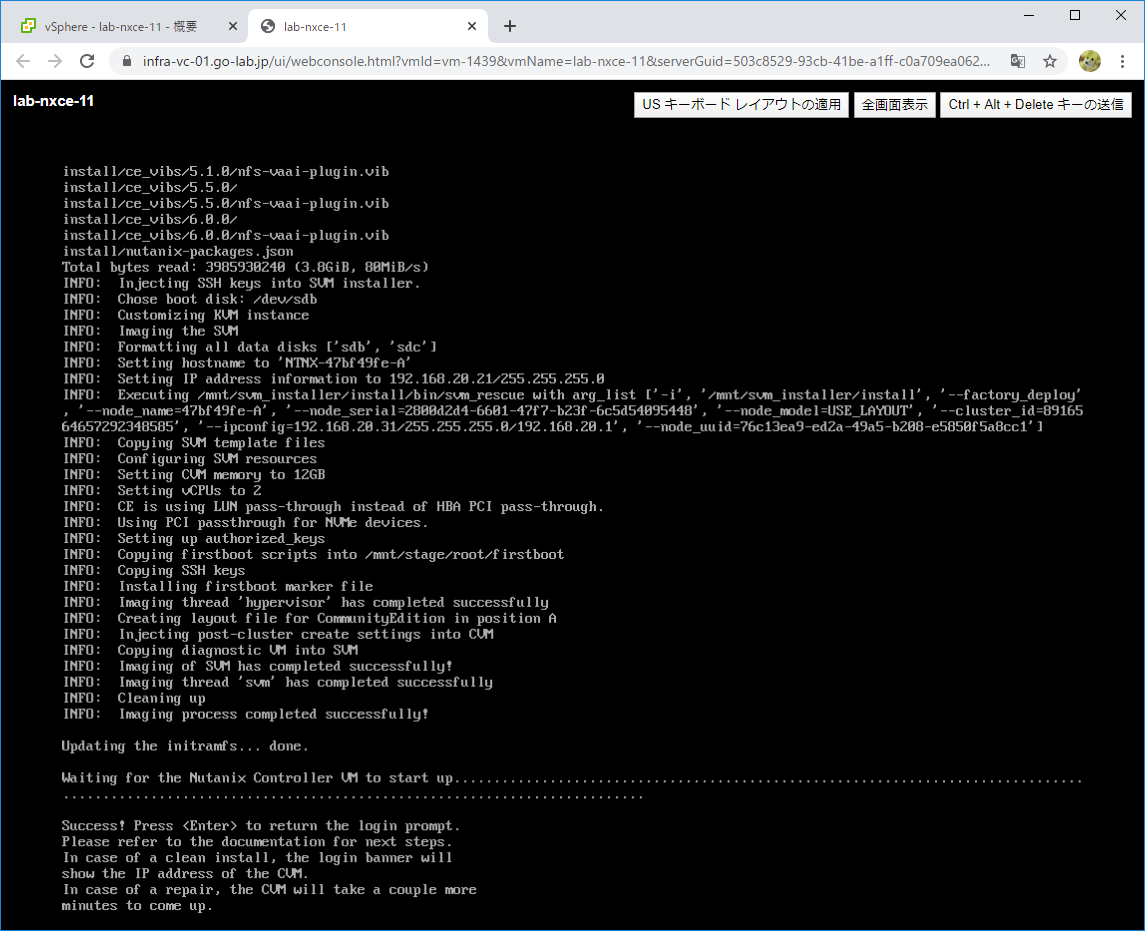Reload the web console page
The image size is (1145, 931).
coord(87,61)
